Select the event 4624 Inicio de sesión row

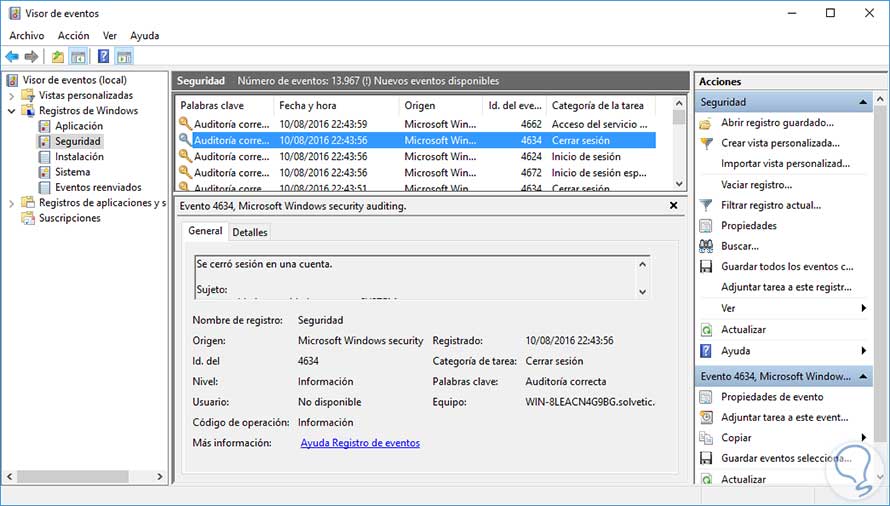[x=417, y=157]
